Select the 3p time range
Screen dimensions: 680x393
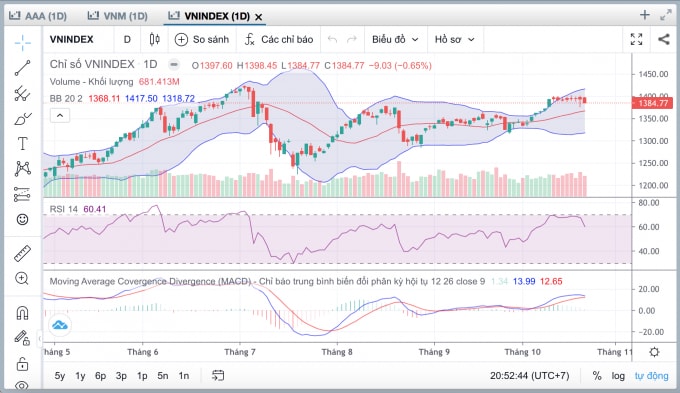[x=121, y=376]
